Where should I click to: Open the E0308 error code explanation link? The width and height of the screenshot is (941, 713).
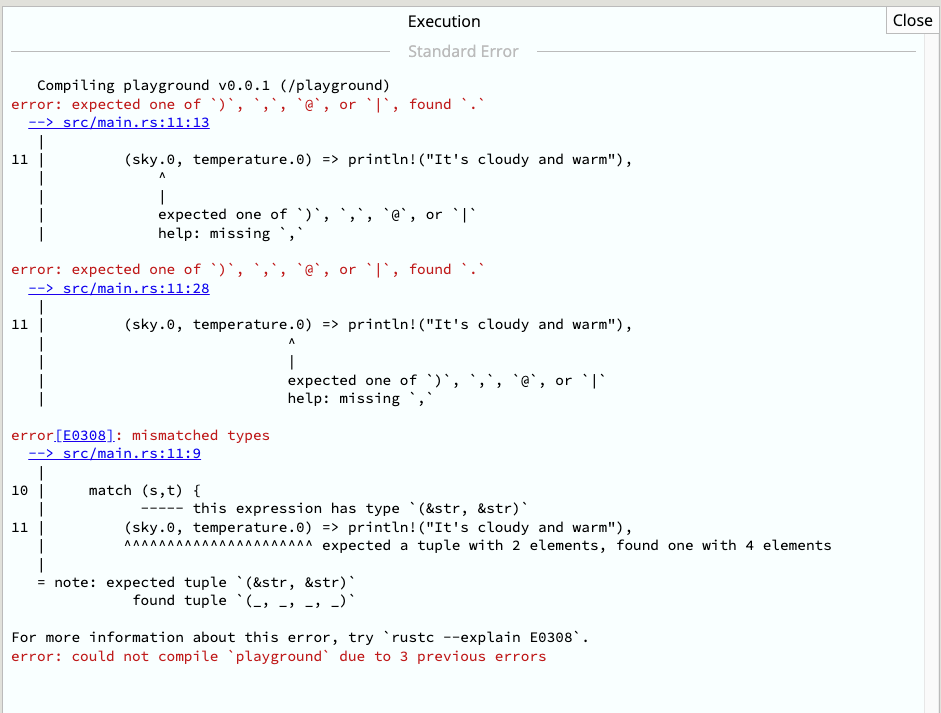[x=84, y=435]
